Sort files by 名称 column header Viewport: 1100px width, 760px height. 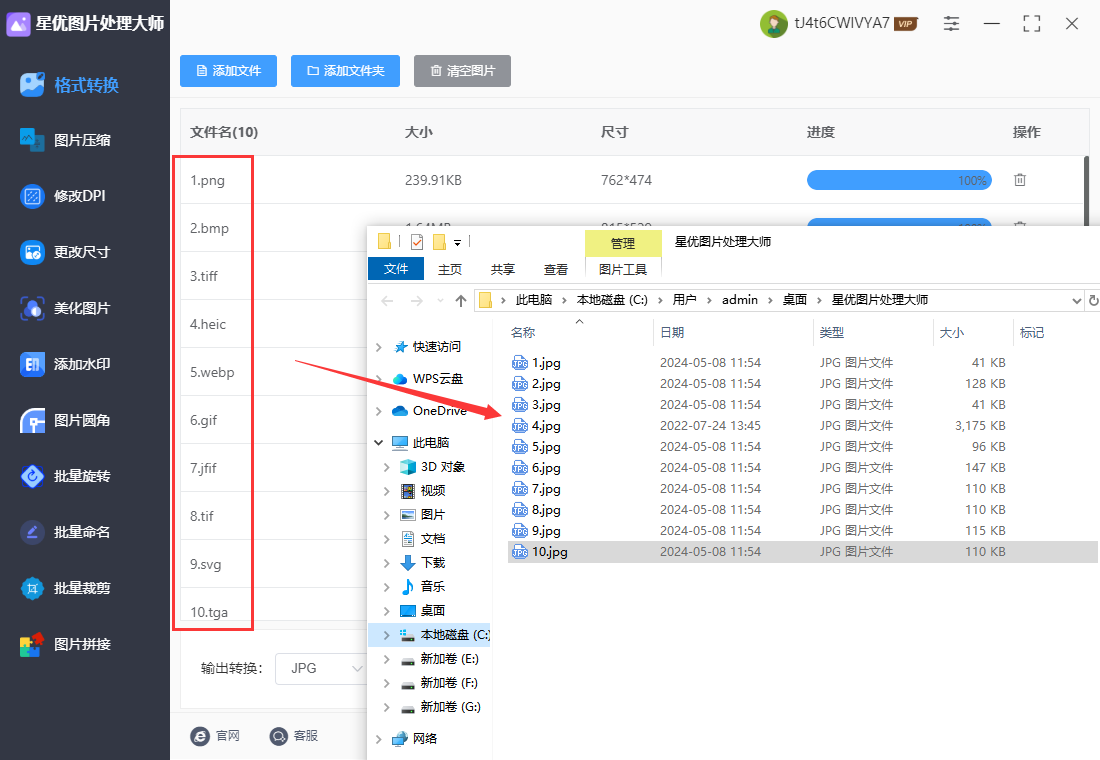(x=523, y=333)
